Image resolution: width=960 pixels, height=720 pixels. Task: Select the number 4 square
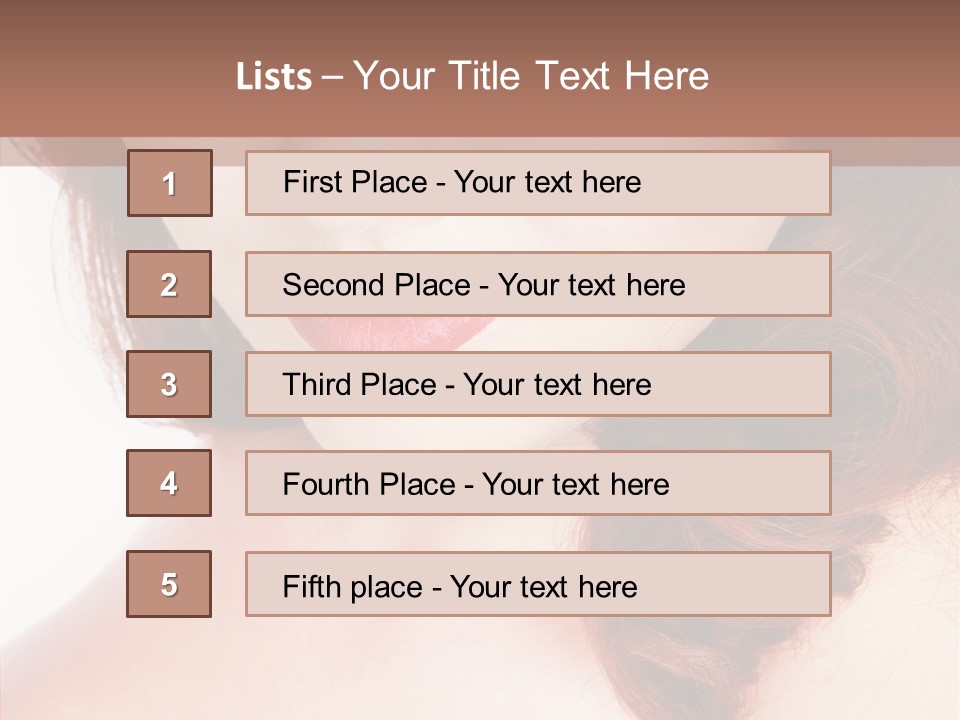169,483
